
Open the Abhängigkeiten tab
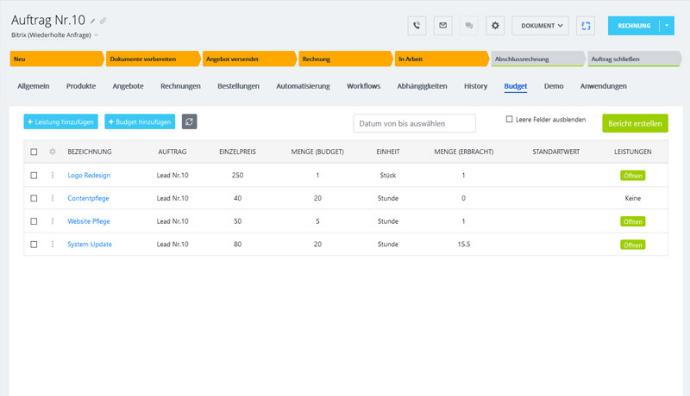(x=422, y=86)
